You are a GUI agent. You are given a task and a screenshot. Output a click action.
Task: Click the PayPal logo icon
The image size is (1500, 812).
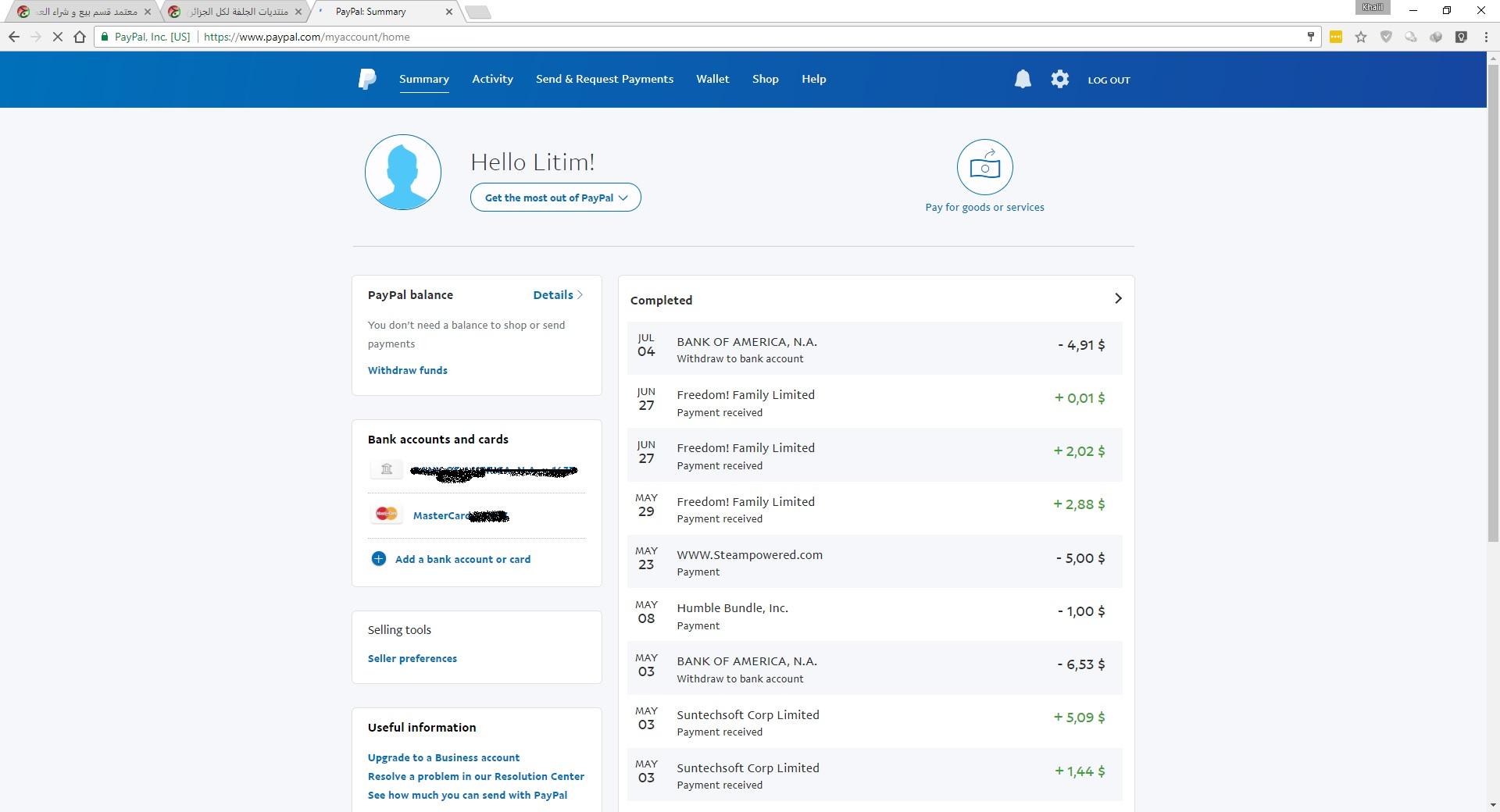coord(367,79)
